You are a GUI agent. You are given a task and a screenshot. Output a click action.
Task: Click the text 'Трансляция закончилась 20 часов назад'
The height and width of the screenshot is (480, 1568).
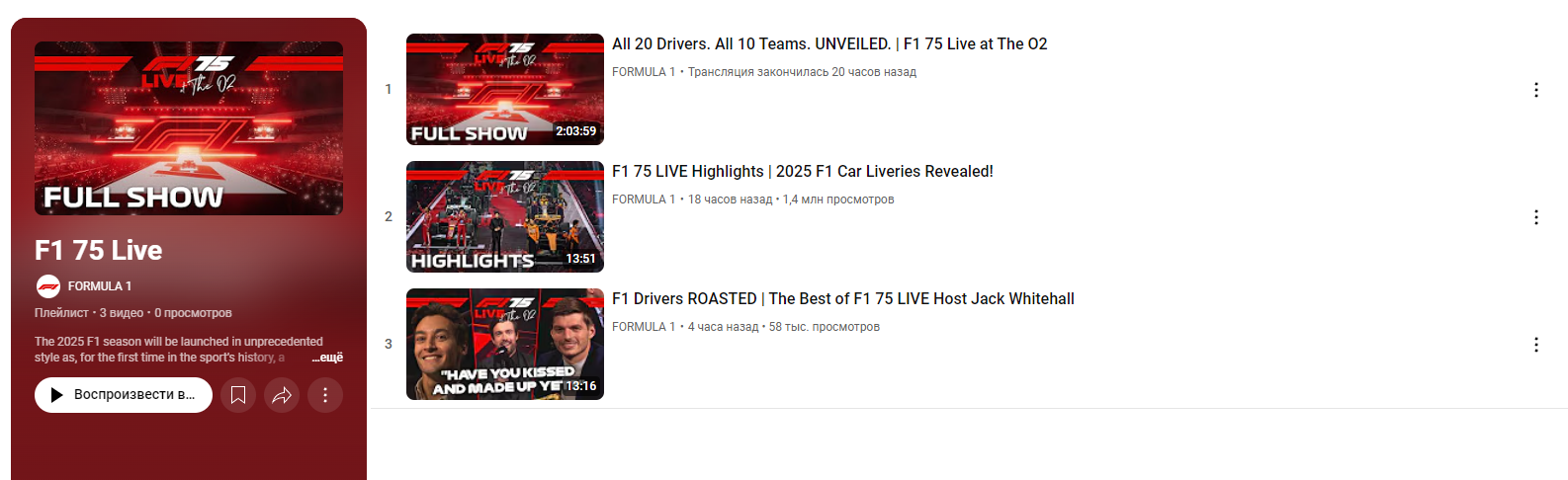(x=802, y=72)
